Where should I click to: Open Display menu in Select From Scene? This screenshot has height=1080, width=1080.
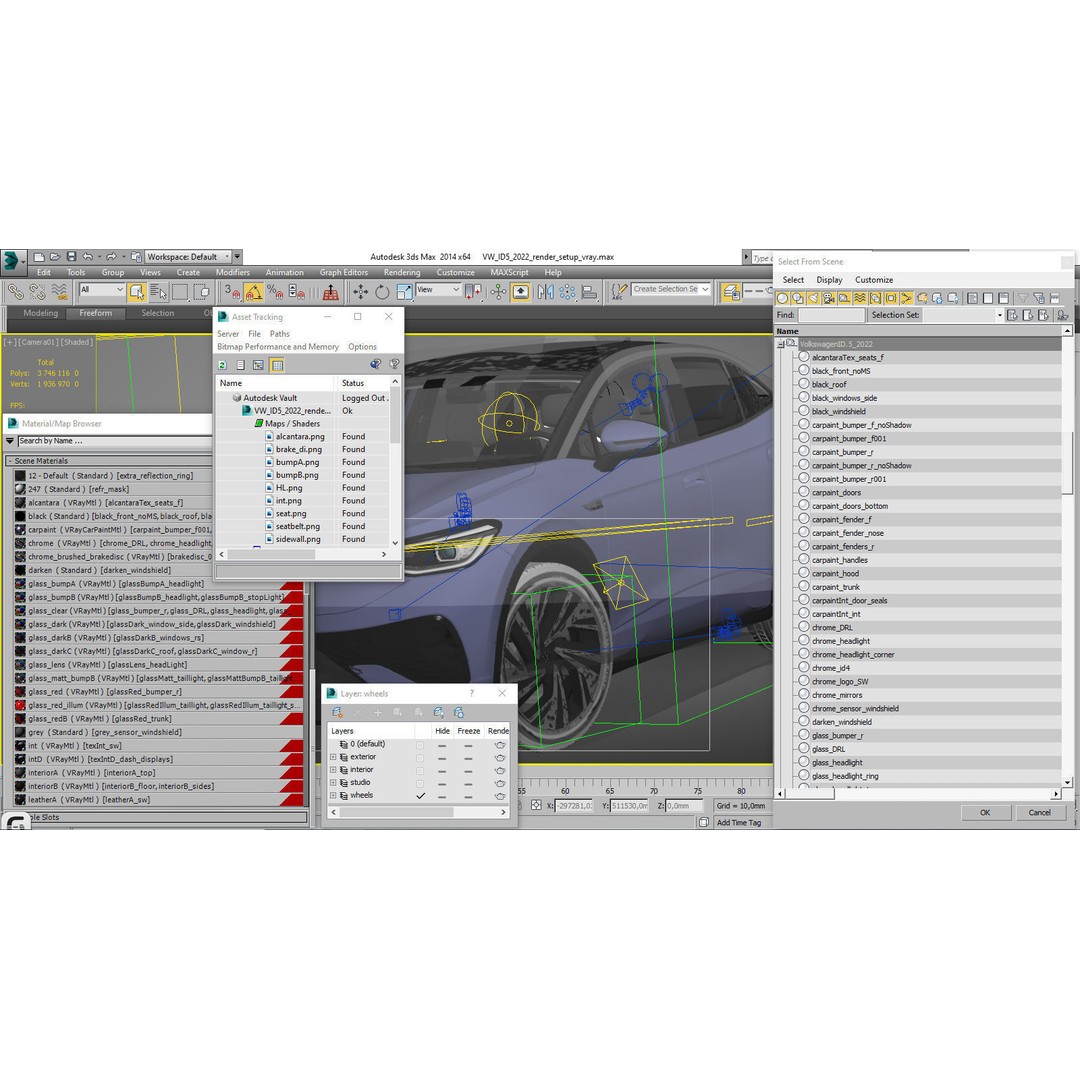point(829,280)
